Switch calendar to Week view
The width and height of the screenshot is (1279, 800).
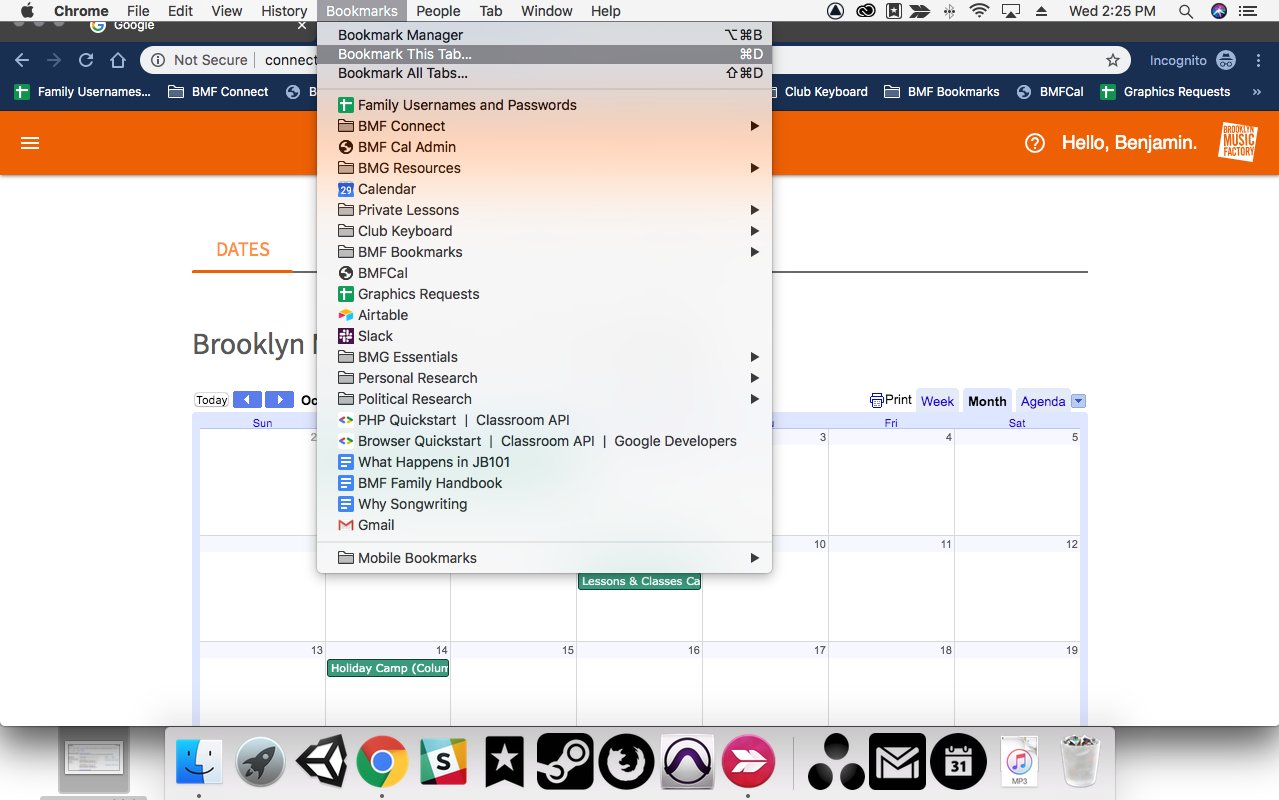[937, 401]
